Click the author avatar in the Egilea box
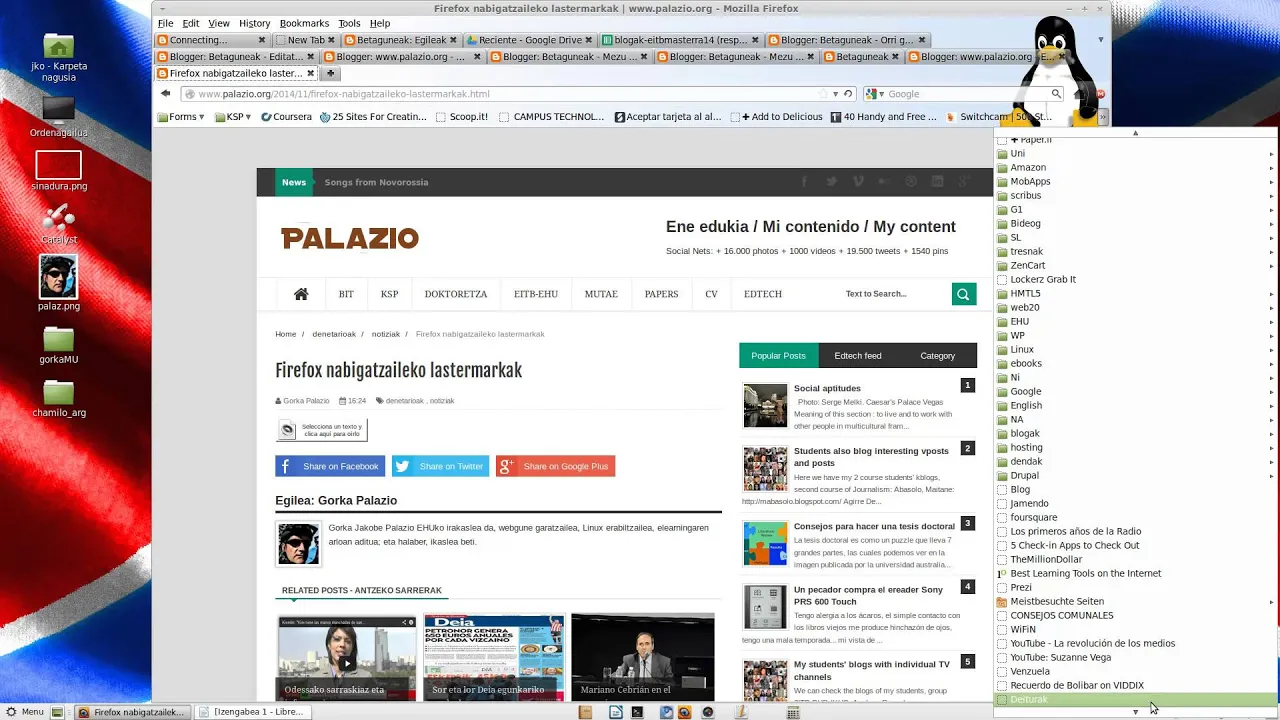This screenshot has height=720, width=1280. click(298, 544)
